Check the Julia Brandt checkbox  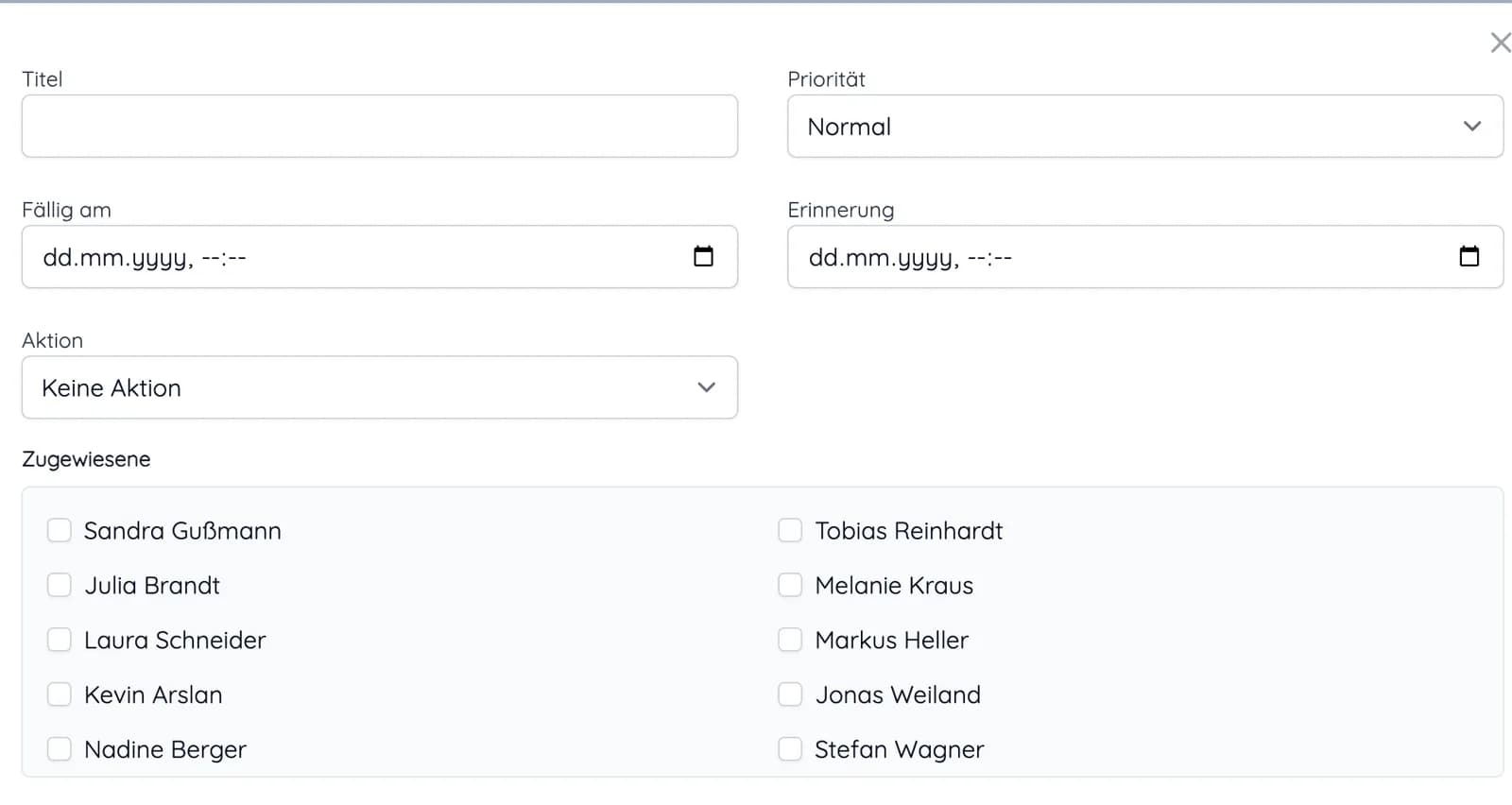60,585
